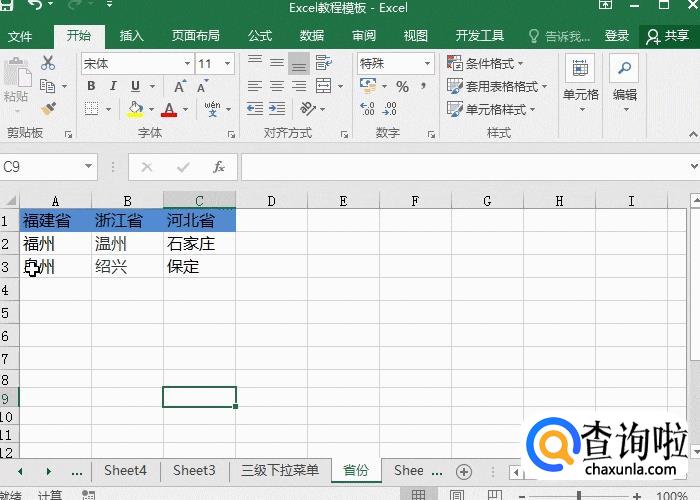Open the font size 11 dropdown
The image size is (700, 500).
tap(228, 63)
